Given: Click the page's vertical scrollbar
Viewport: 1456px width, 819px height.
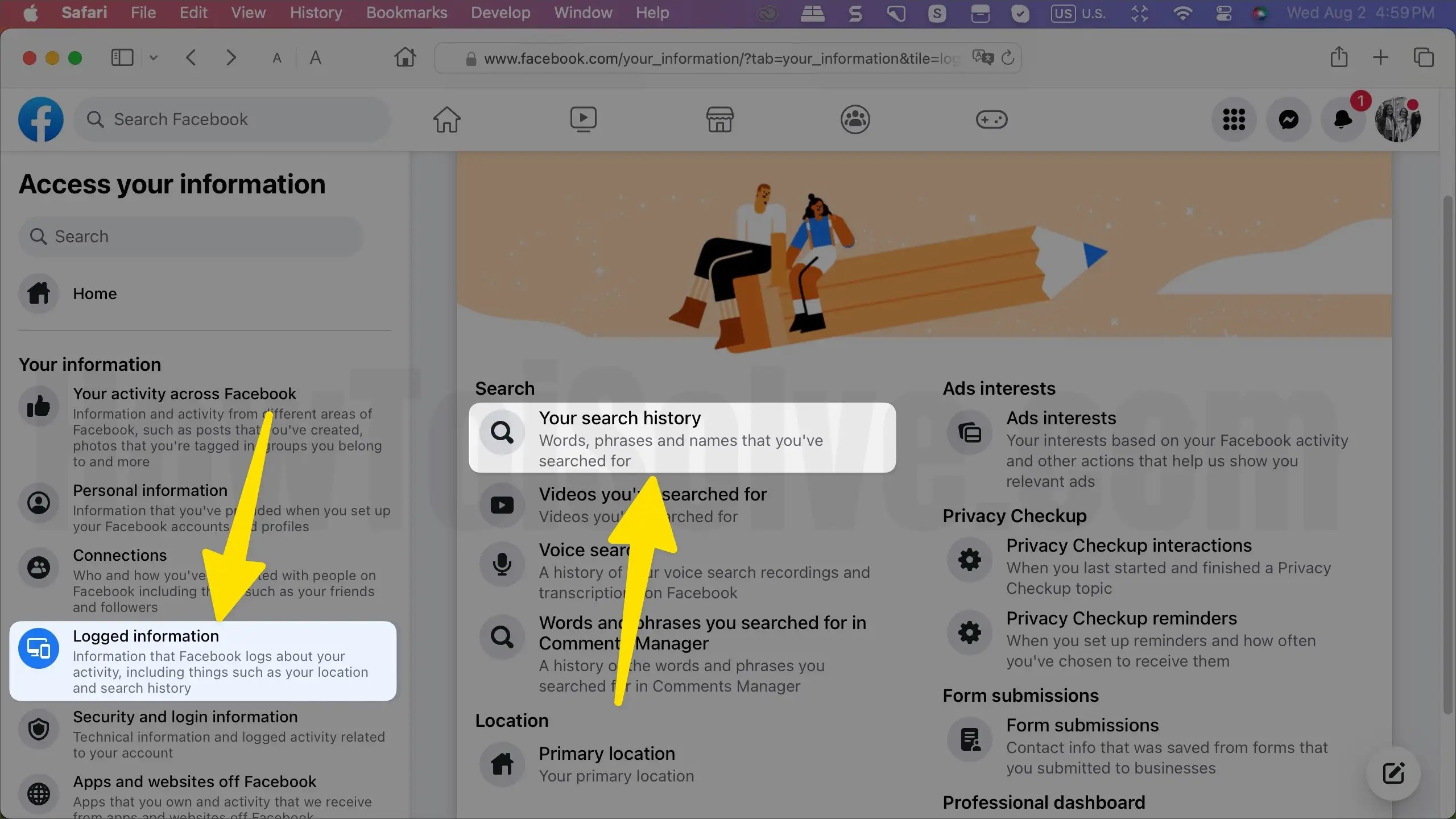Looking at the screenshot, I should point(1447,455).
